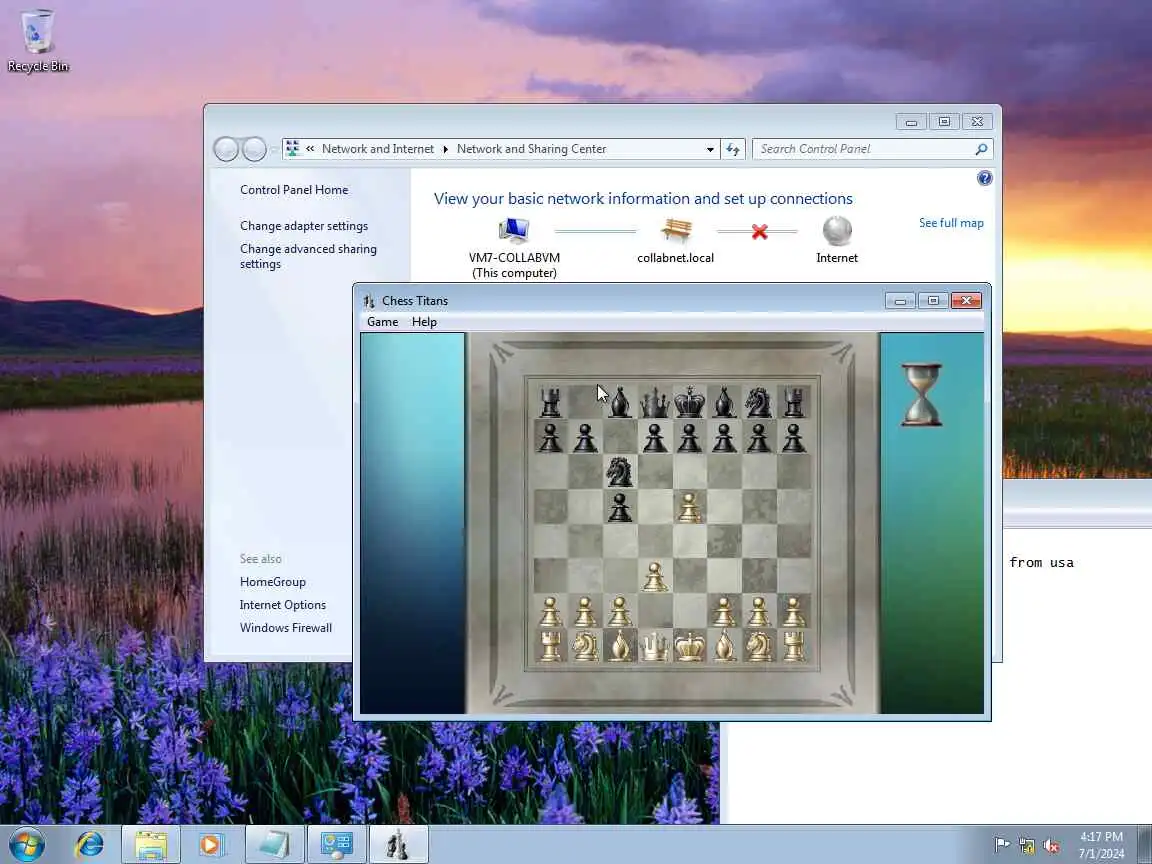Click the red X connection error icon

(x=760, y=232)
